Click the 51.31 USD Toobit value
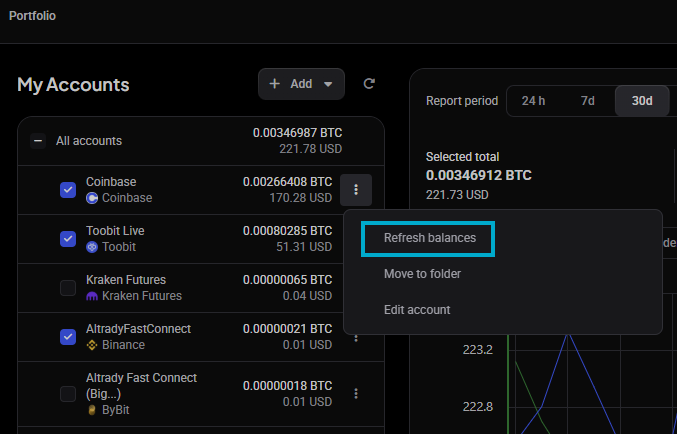Image resolution: width=677 pixels, height=434 pixels. (x=304, y=247)
